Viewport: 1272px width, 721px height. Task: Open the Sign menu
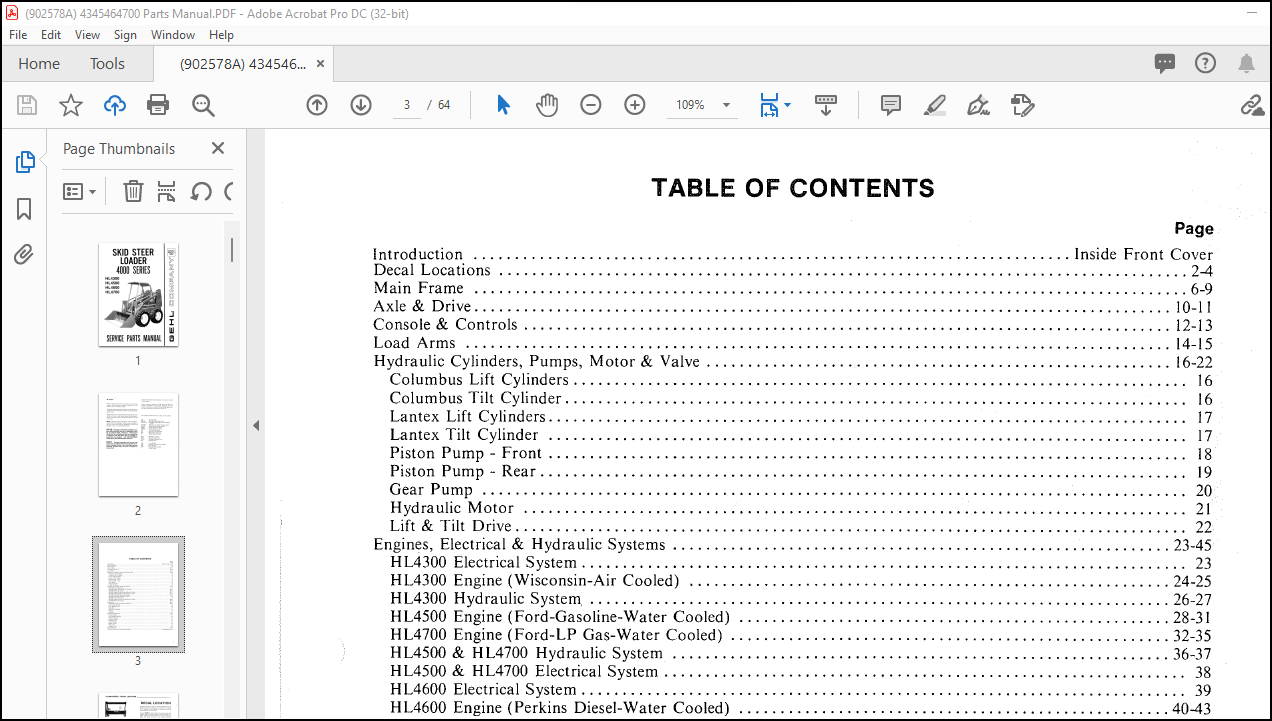[126, 34]
